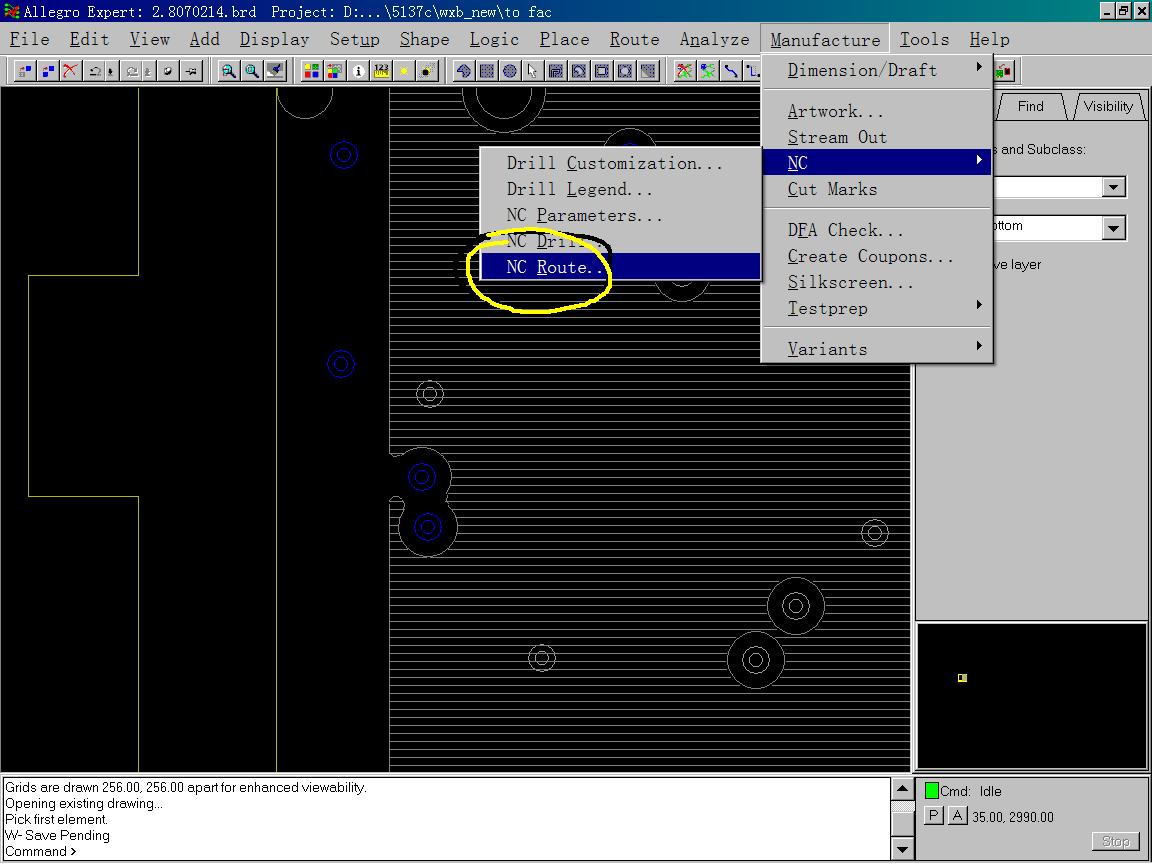Select Cut Marks in the Manufacture menu

[x=877, y=189]
